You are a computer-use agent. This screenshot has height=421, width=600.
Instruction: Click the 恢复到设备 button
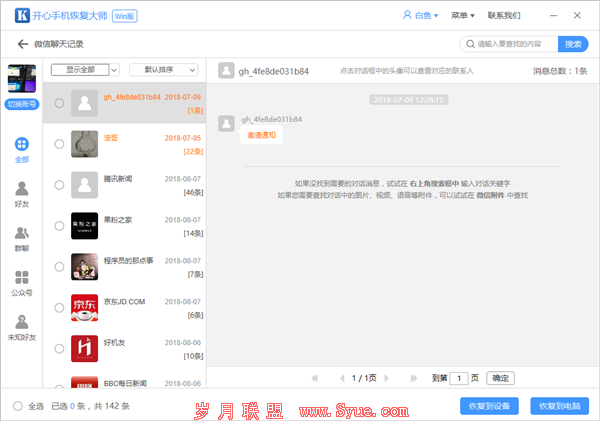(489, 406)
